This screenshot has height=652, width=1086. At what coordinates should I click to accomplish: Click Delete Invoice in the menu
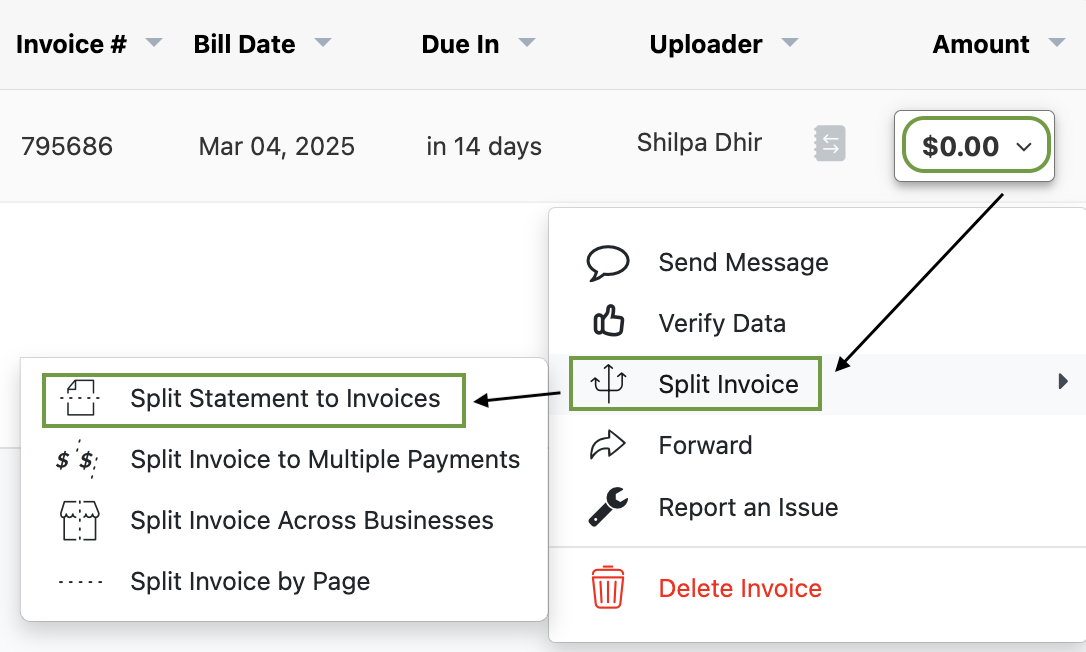(740, 588)
